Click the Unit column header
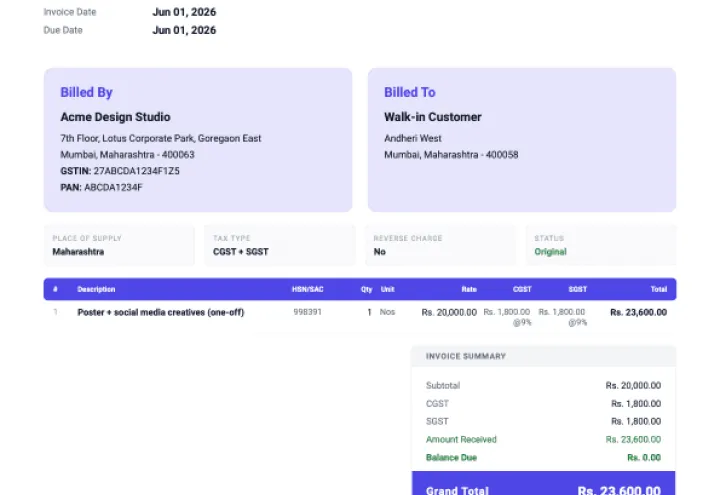This screenshot has height=495, width=720. click(x=388, y=289)
